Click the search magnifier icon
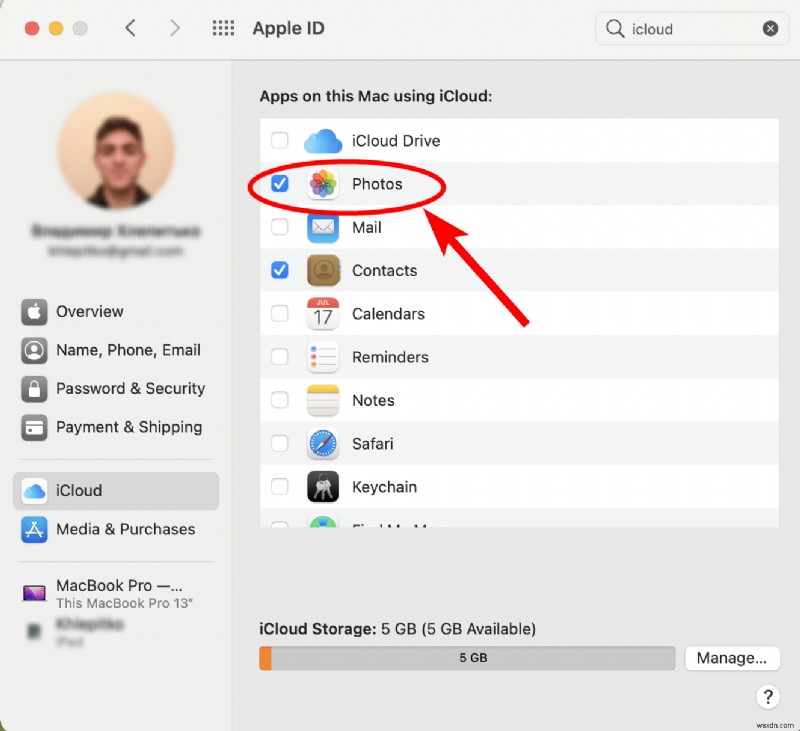The width and height of the screenshot is (800, 731). click(615, 29)
